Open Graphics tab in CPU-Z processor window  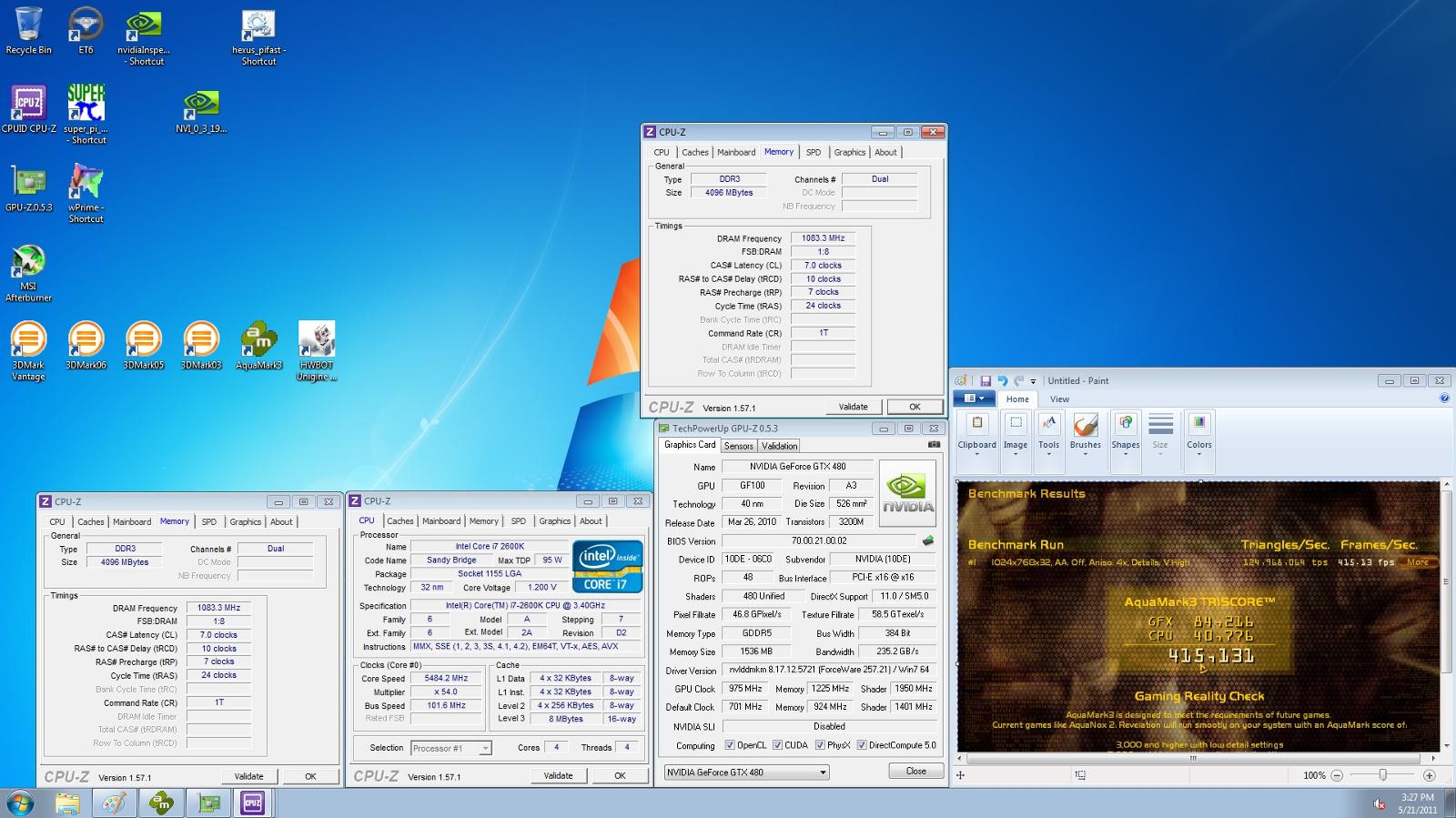pyautogui.click(x=554, y=521)
